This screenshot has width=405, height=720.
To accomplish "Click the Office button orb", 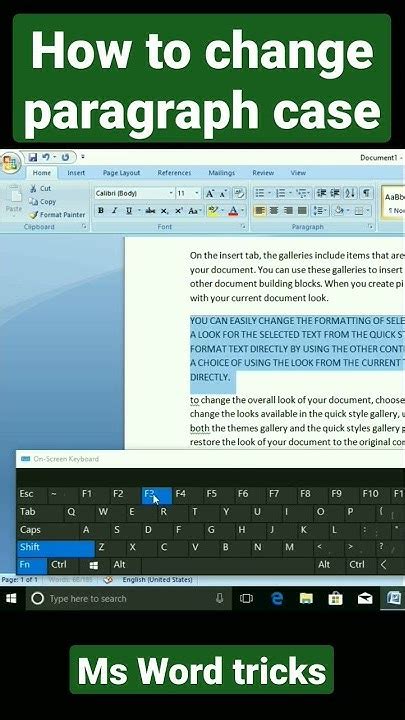I will point(10,163).
